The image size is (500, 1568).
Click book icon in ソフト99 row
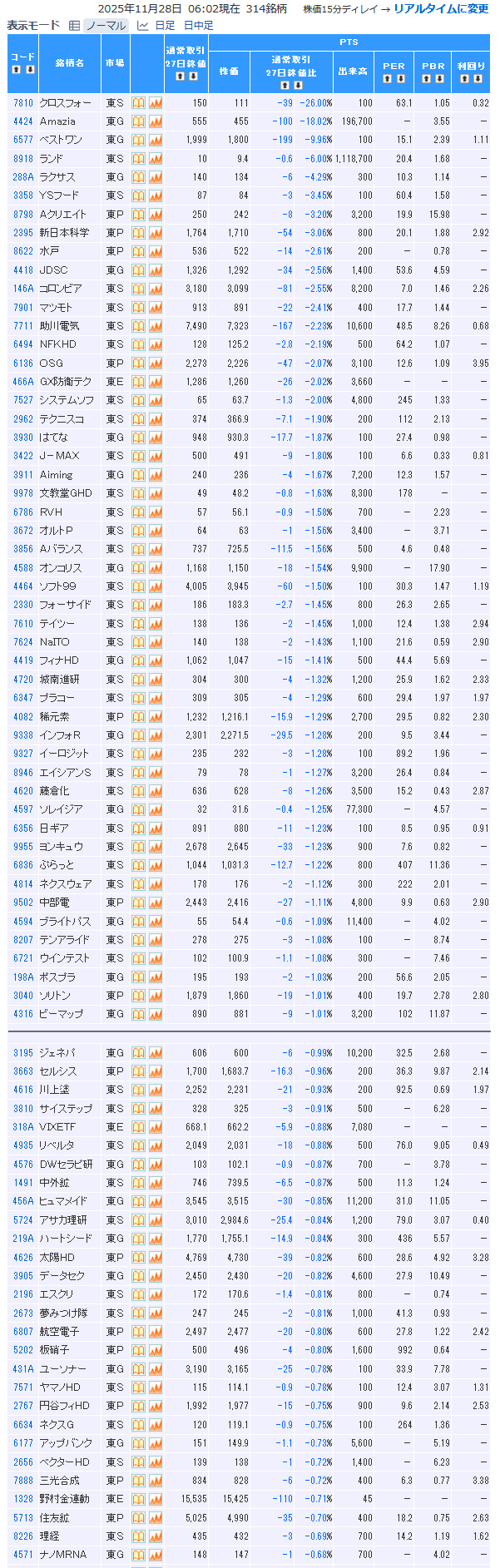[138, 586]
